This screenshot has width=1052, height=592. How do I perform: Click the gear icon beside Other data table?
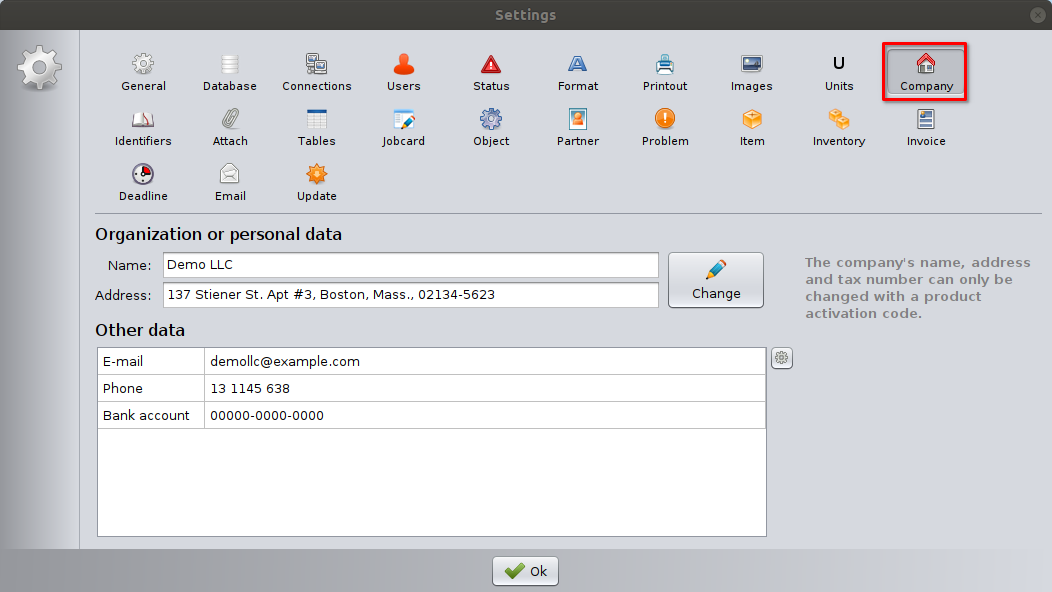point(782,358)
